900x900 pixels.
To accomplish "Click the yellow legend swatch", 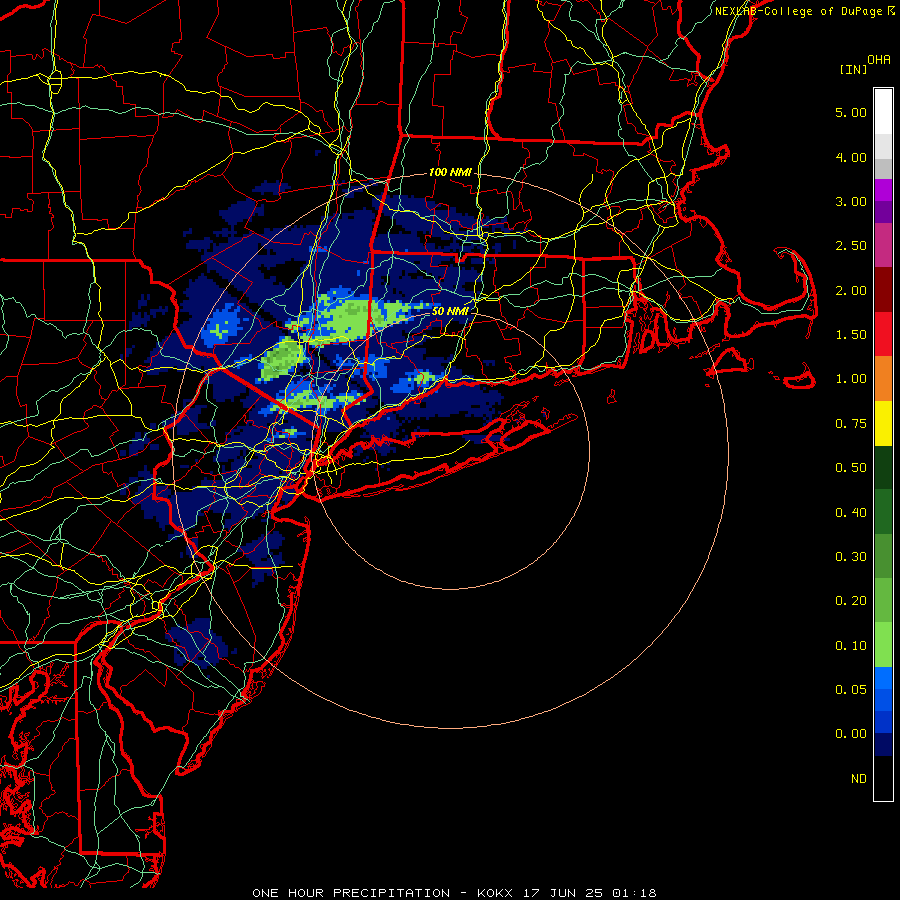I will click(x=883, y=423).
